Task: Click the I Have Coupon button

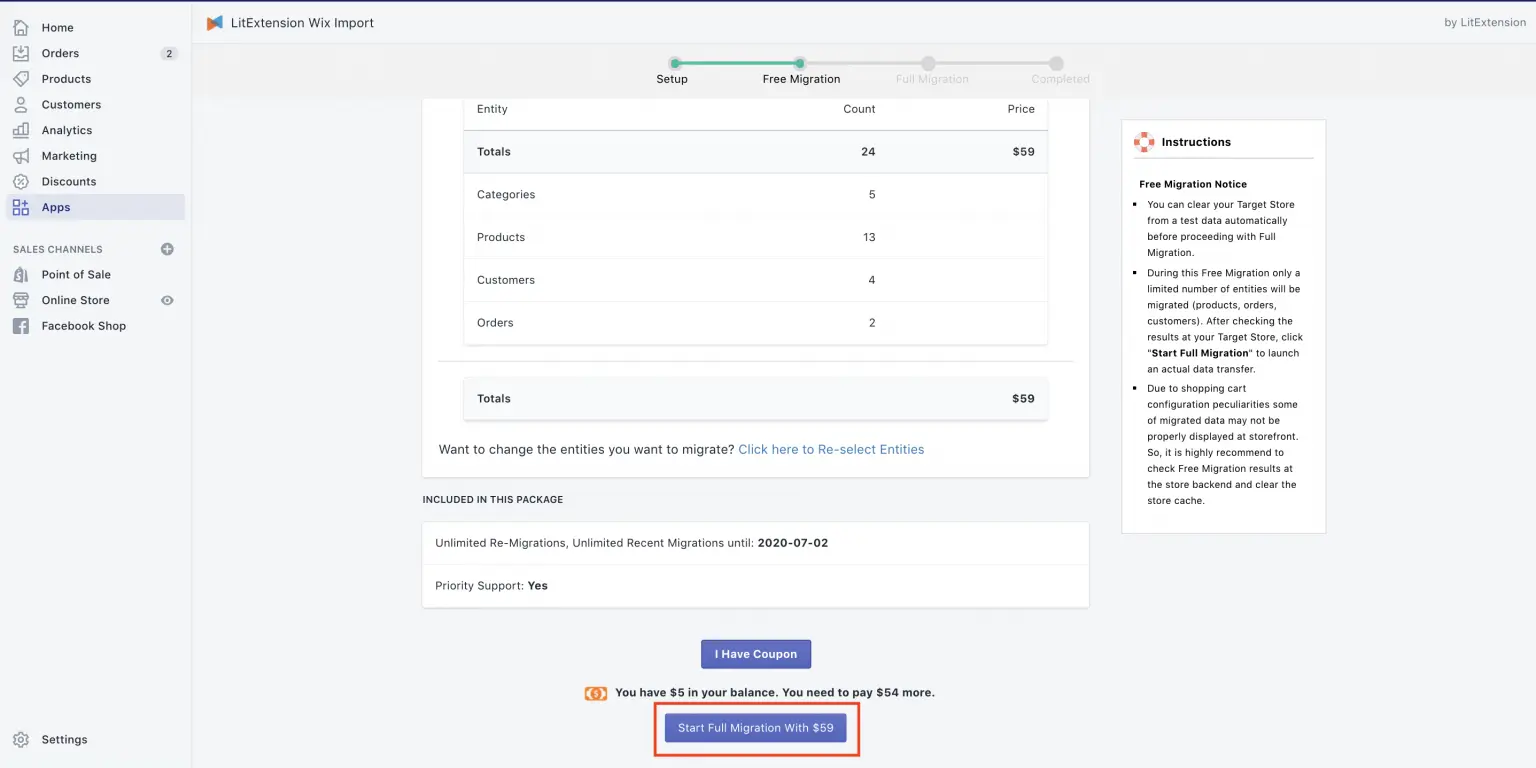Action: click(x=756, y=654)
